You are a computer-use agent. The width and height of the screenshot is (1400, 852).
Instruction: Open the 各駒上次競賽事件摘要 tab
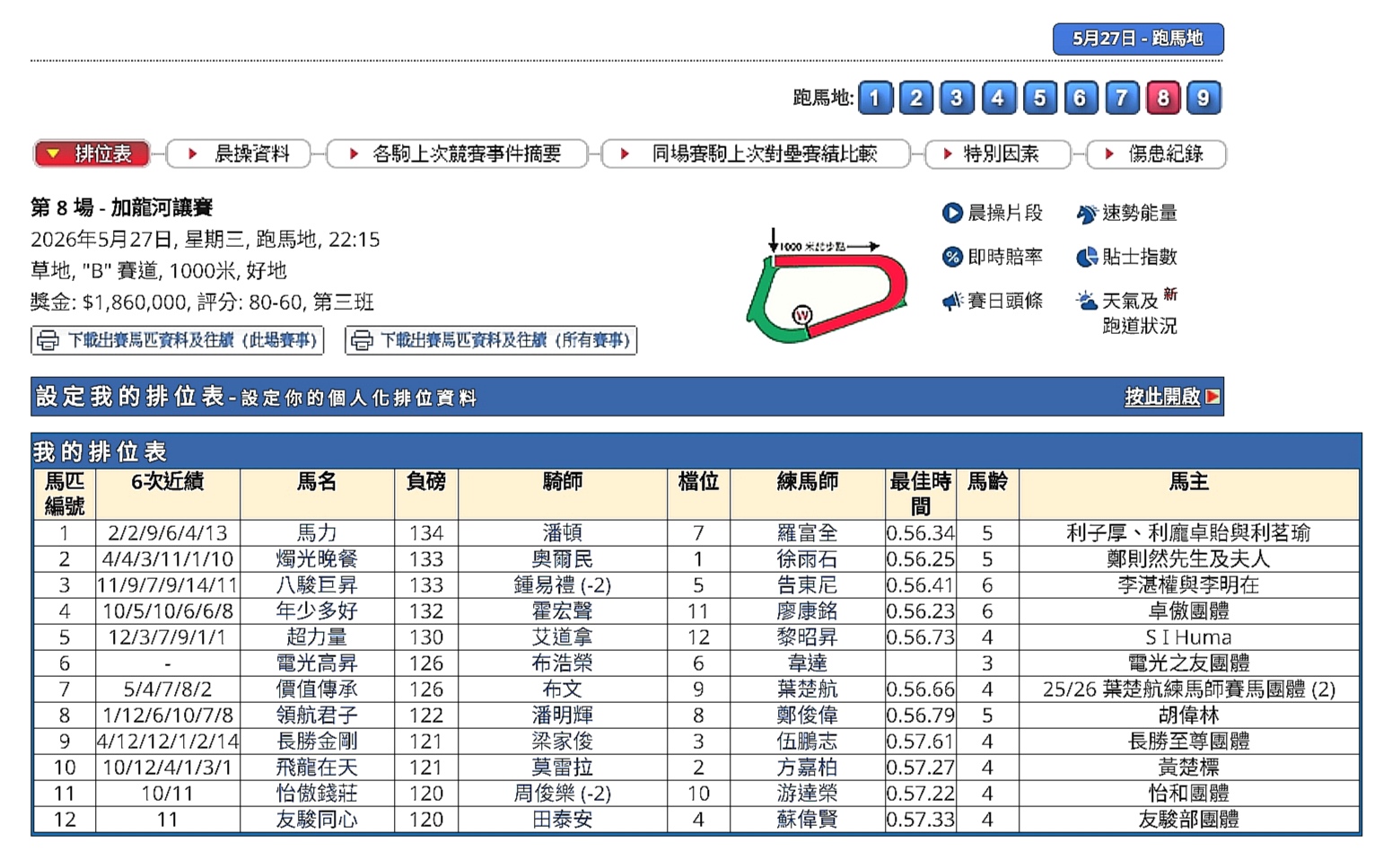[x=457, y=154]
